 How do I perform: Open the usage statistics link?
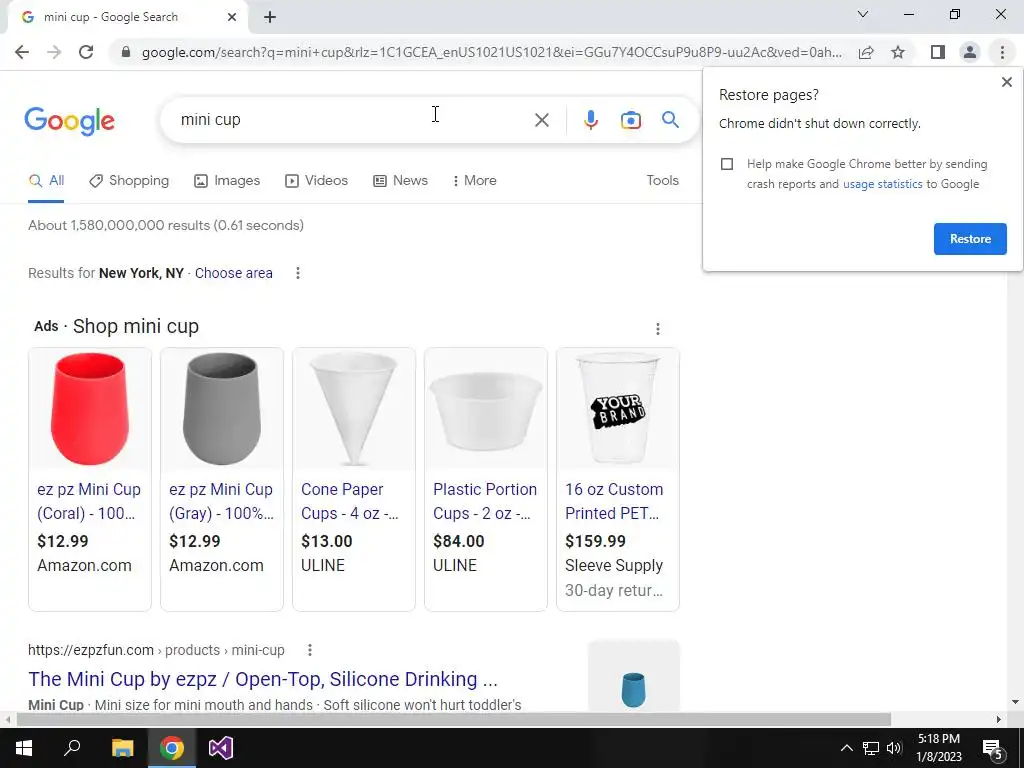coord(882,184)
